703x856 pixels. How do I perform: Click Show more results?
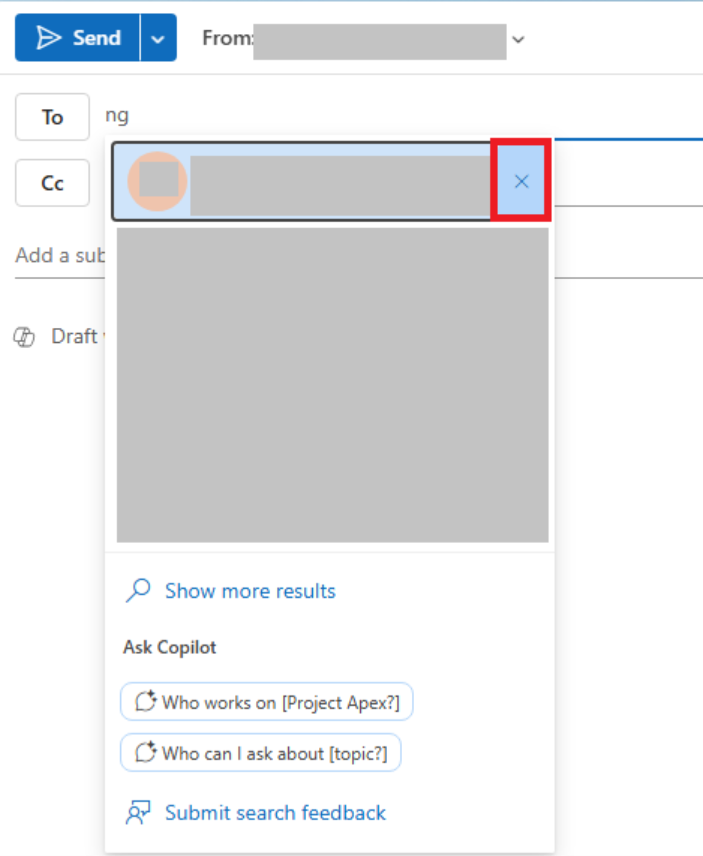(x=250, y=591)
